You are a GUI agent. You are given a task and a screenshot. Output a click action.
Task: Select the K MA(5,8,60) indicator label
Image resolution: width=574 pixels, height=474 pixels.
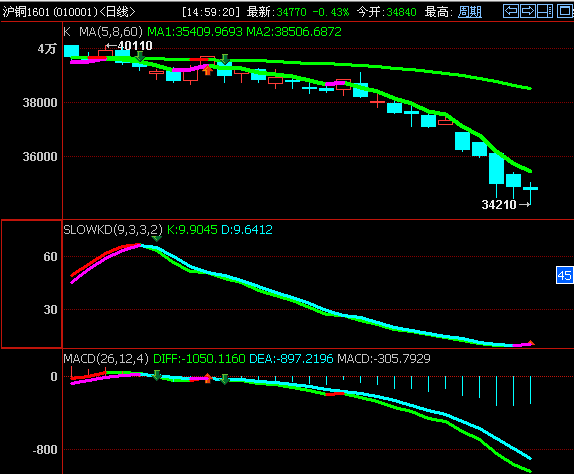tap(103, 32)
